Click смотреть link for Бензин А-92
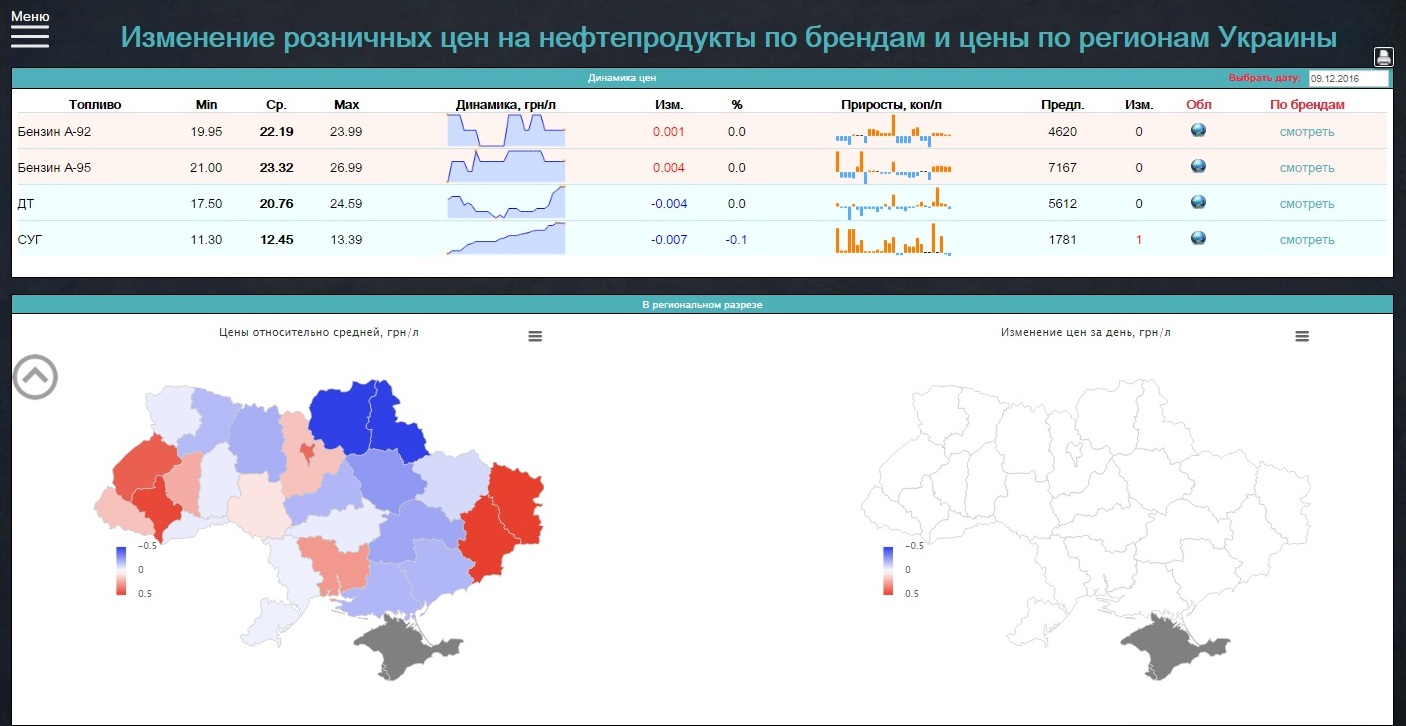1406x726 pixels. 1307,132
